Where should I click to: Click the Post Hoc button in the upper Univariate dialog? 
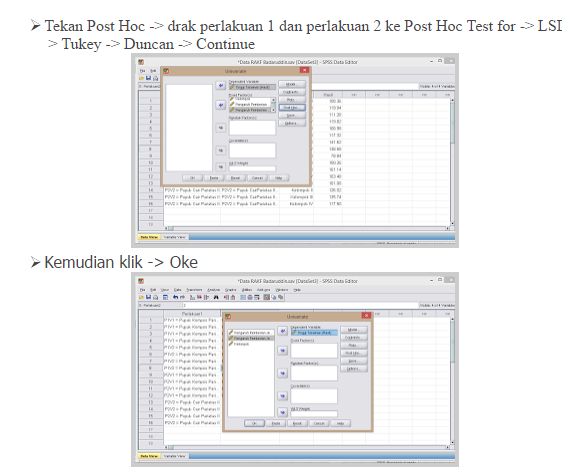pyautogui.click(x=292, y=107)
